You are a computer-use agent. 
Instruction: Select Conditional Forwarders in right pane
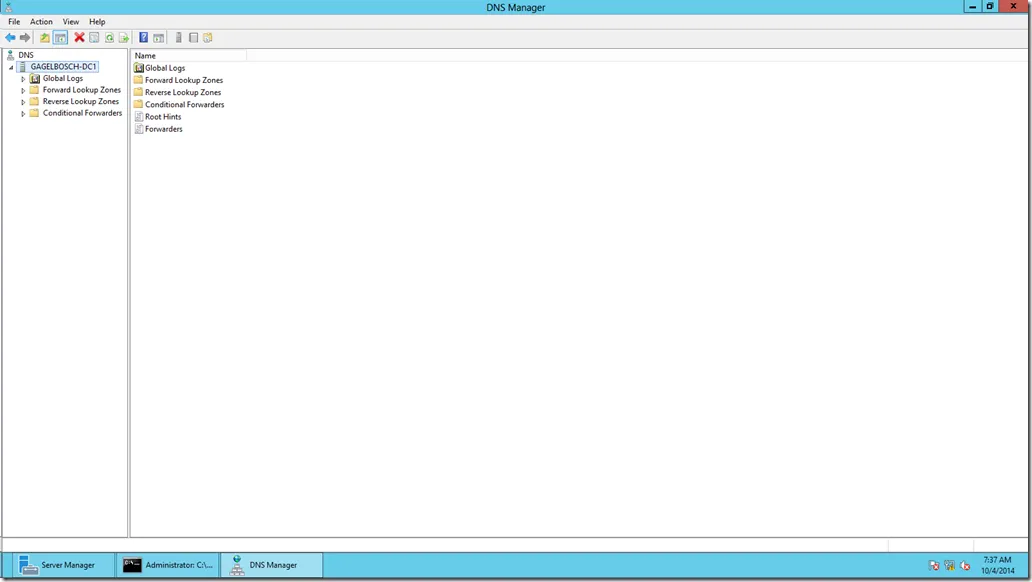pyautogui.click(x=184, y=105)
